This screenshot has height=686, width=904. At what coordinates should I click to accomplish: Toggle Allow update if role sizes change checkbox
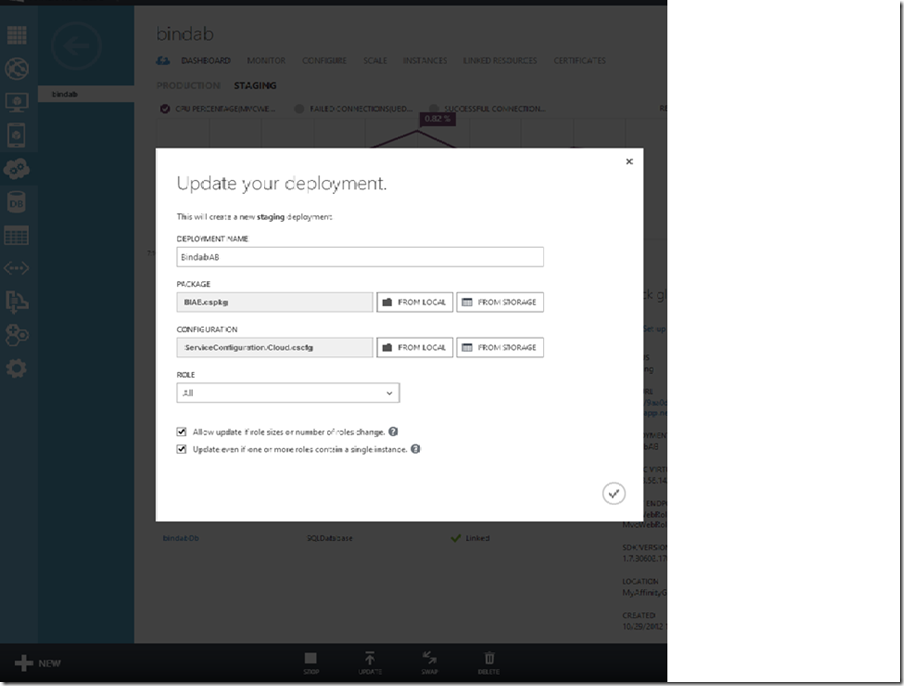[182, 432]
